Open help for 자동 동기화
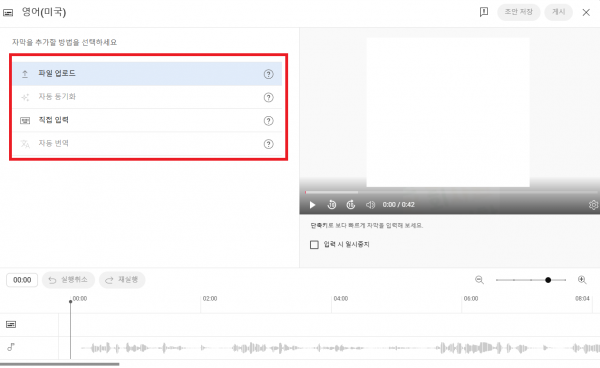Image resolution: width=600 pixels, height=368 pixels. (x=269, y=98)
